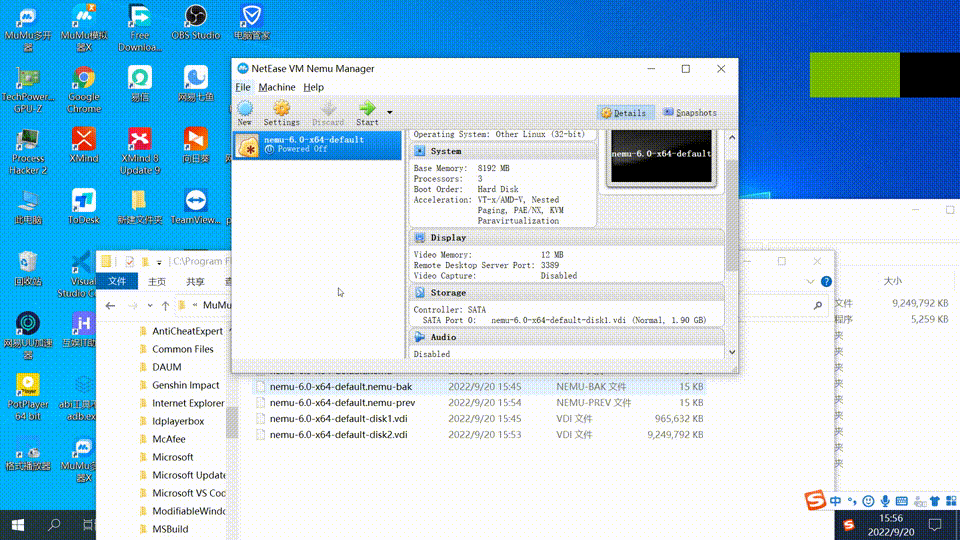Launch ToDesk from the desktop
This screenshot has height=540, width=960.
(x=84, y=207)
